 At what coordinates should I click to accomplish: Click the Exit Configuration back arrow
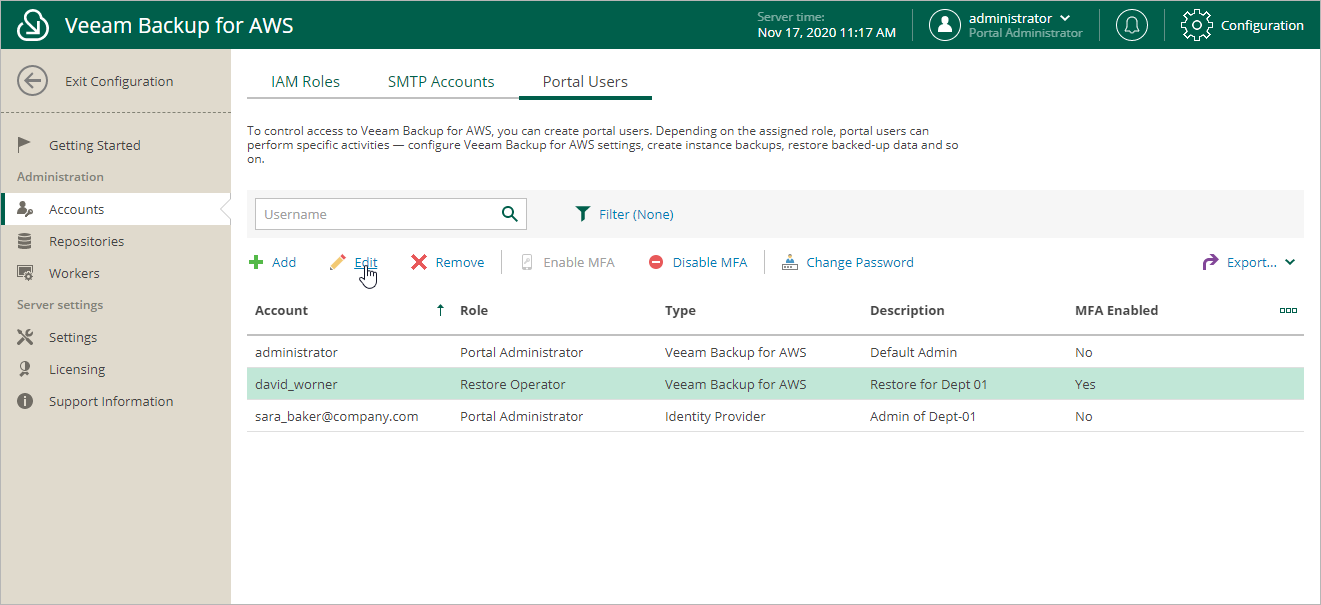32,81
